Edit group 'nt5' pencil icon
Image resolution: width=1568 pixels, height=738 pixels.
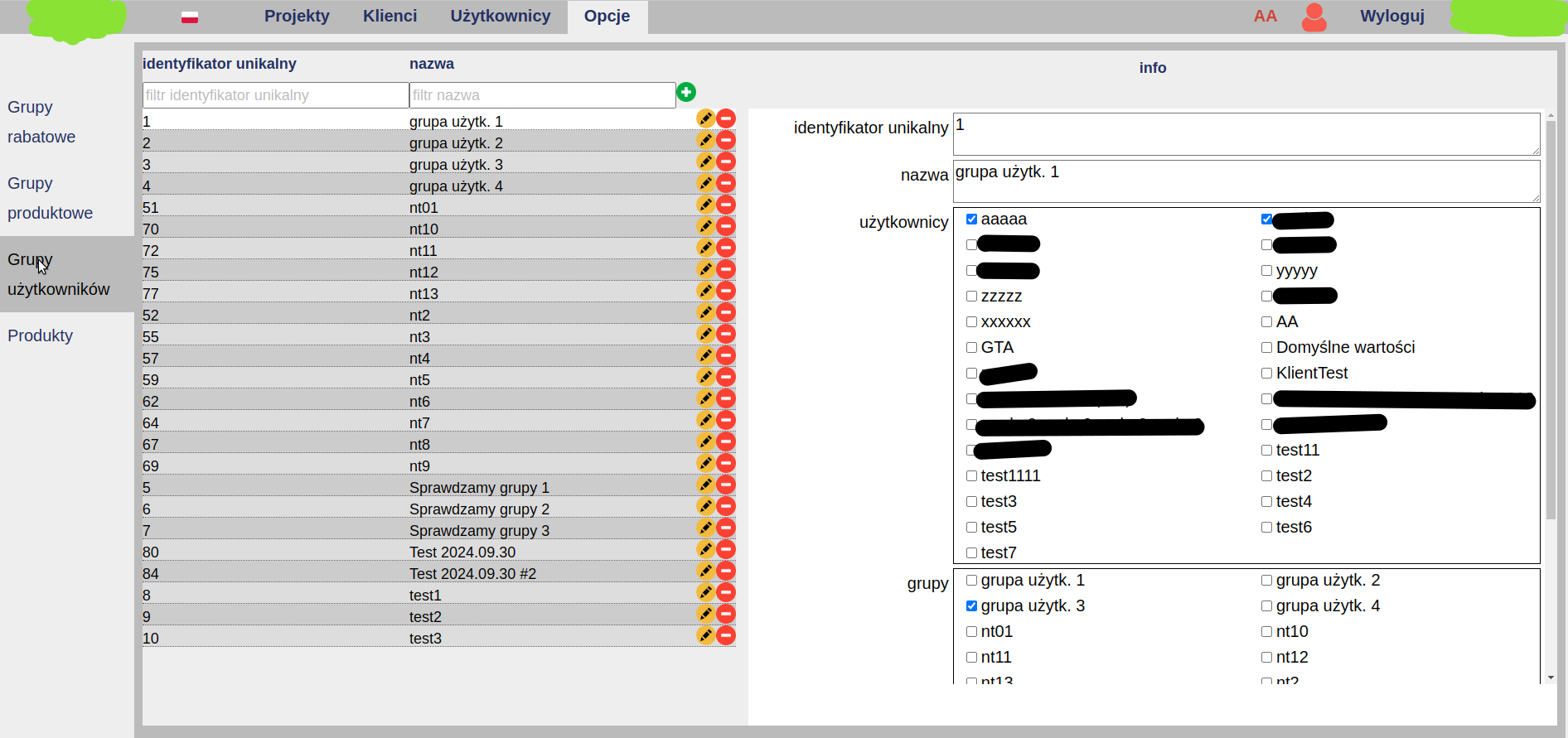click(705, 377)
